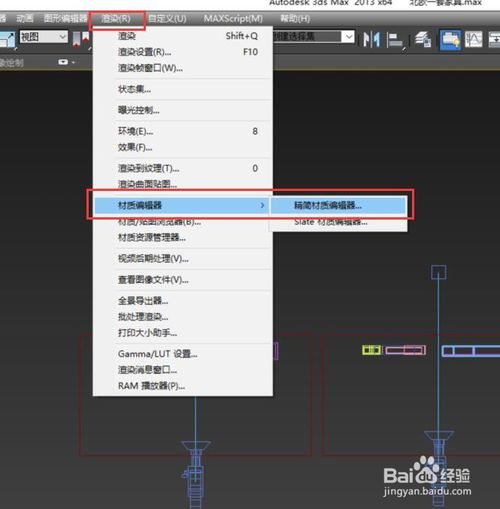Launch RAM 播放器(P)... from the menu
This screenshot has height=509, width=500.
183,386
